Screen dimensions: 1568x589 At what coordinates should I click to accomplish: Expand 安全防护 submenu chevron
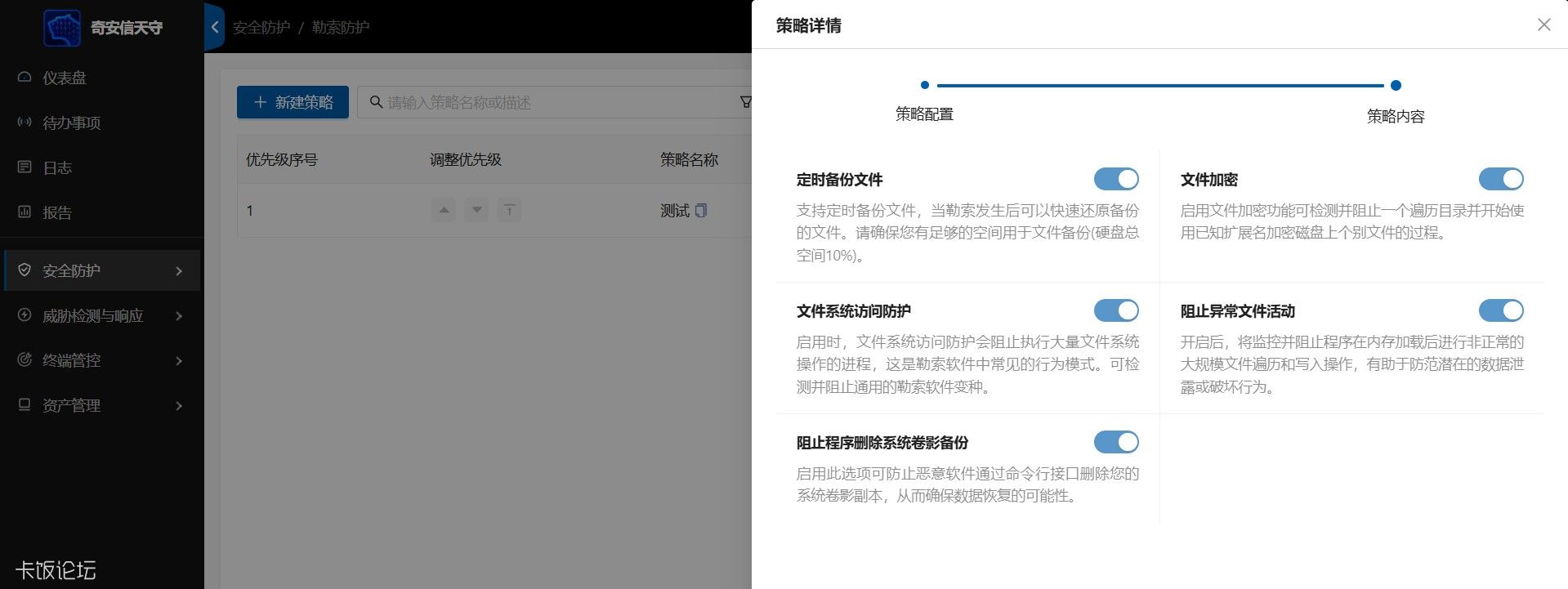[x=179, y=270]
